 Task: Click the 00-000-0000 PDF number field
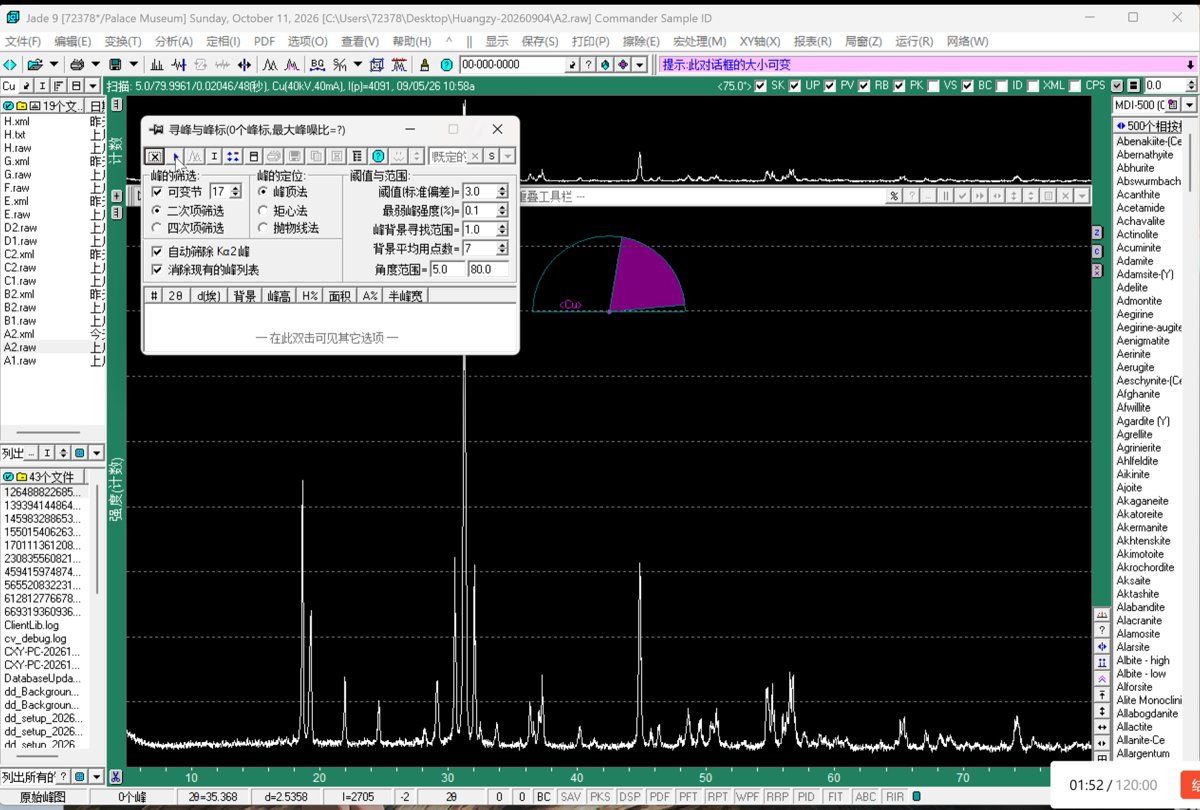pyautogui.click(x=511, y=64)
